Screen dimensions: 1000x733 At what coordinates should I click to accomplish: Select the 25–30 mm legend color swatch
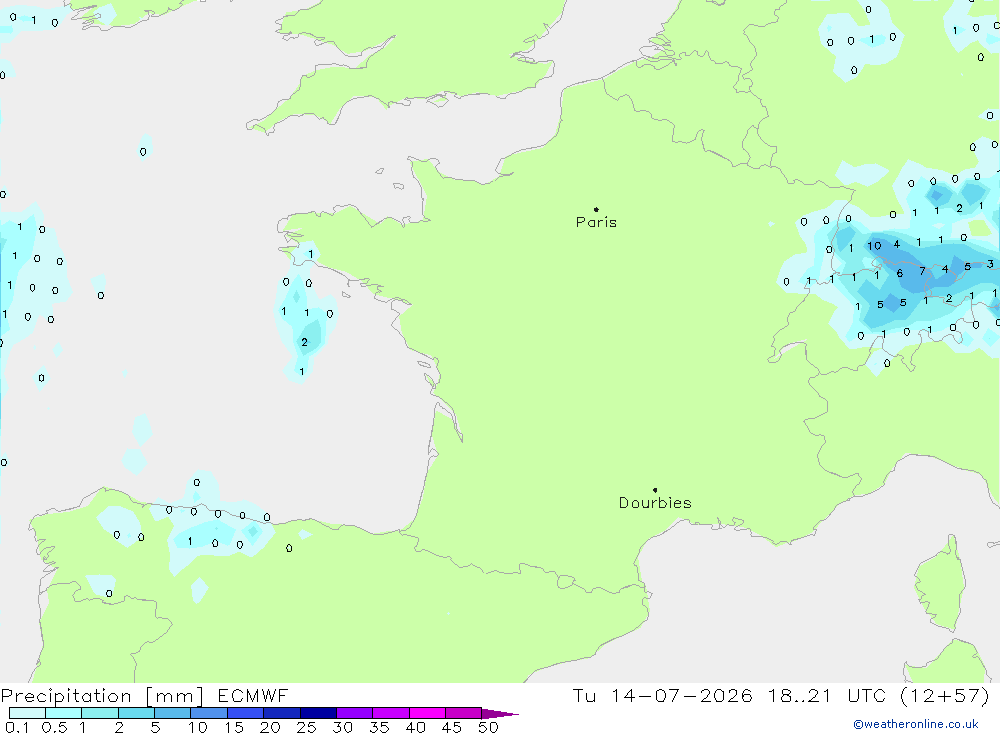click(318, 713)
